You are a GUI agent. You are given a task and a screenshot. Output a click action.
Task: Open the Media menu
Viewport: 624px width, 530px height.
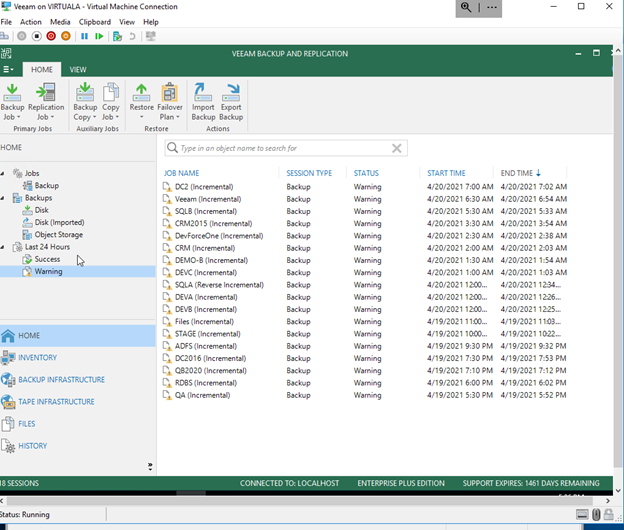tap(60, 22)
